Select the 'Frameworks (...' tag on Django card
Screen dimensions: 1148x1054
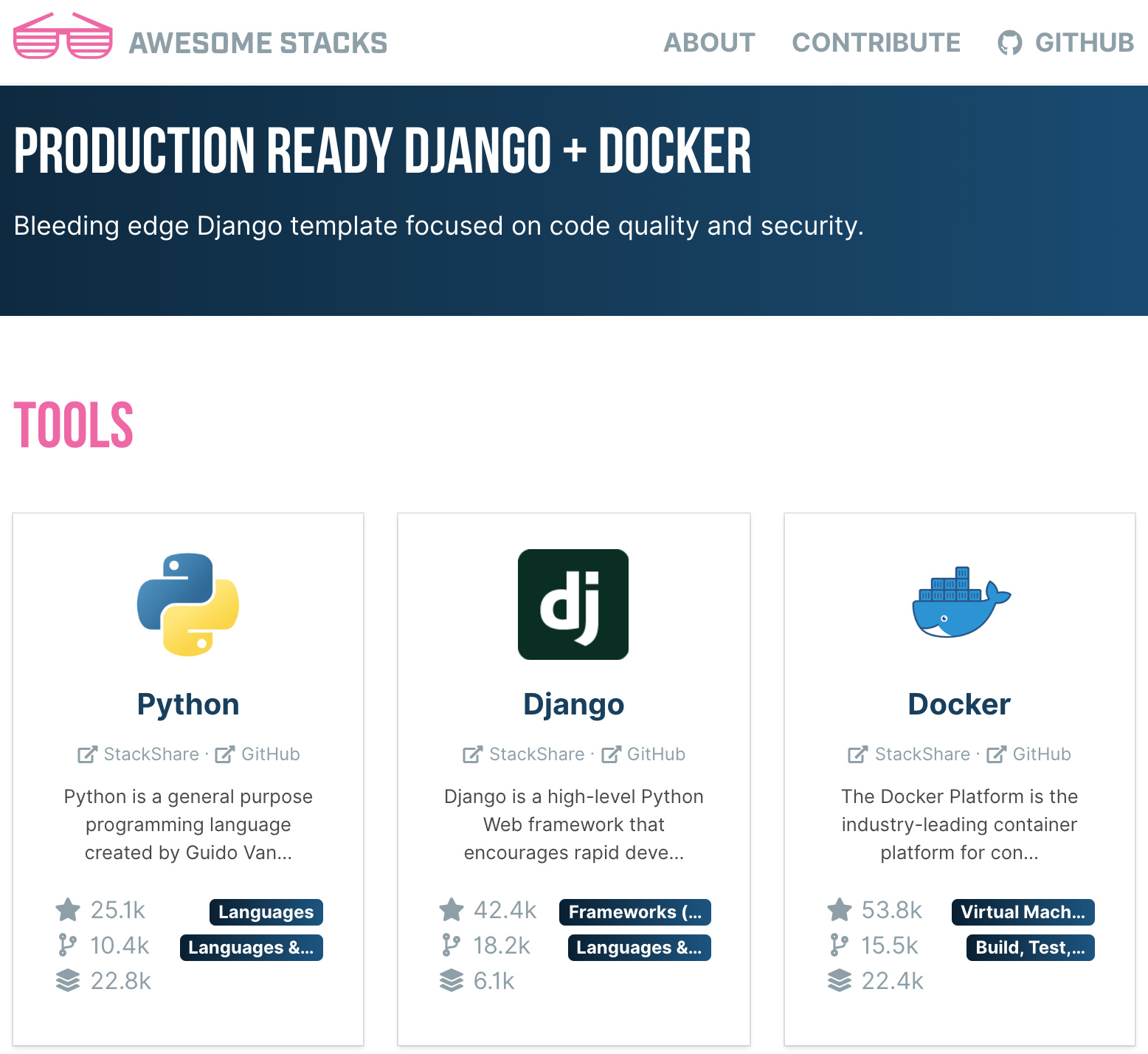635,912
